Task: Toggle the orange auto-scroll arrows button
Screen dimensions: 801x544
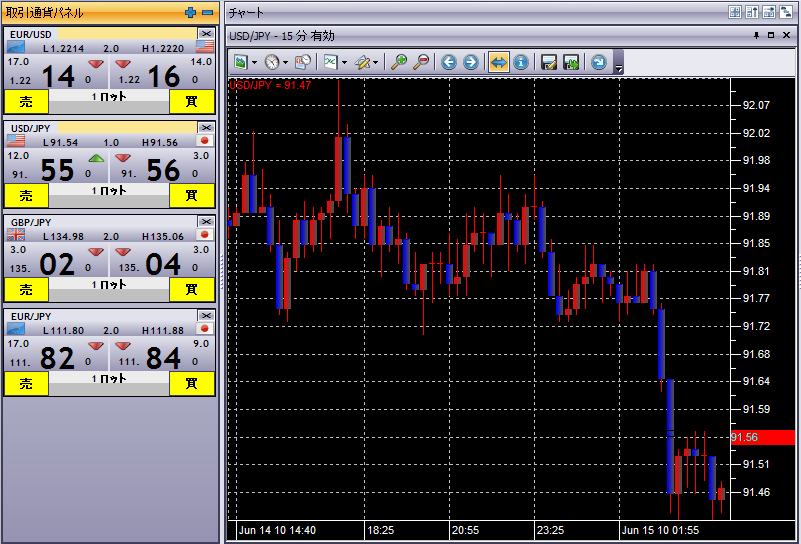Action: pos(499,62)
